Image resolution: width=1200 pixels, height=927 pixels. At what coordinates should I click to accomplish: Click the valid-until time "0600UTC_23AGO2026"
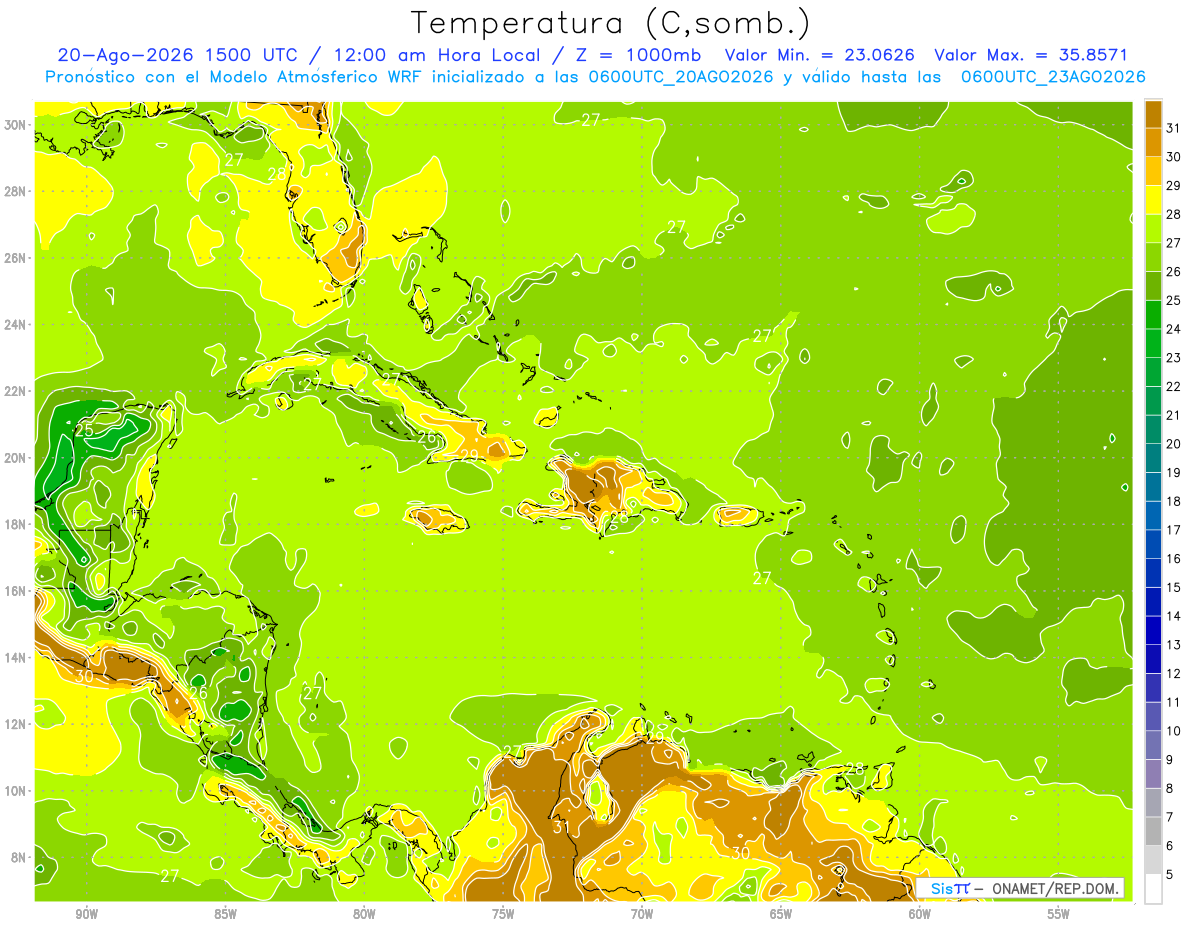1053,77
